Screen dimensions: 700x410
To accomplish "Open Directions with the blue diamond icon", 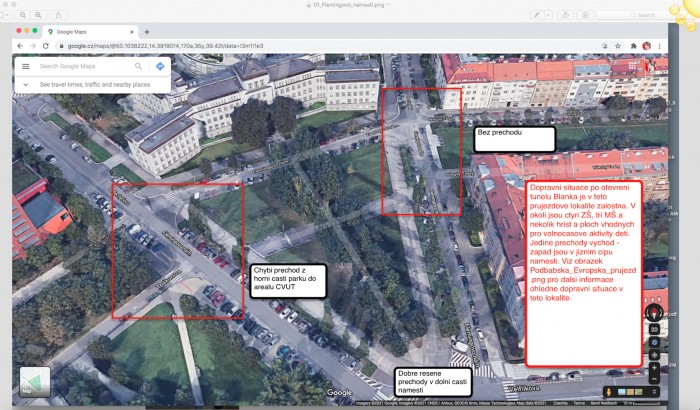I will point(160,66).
